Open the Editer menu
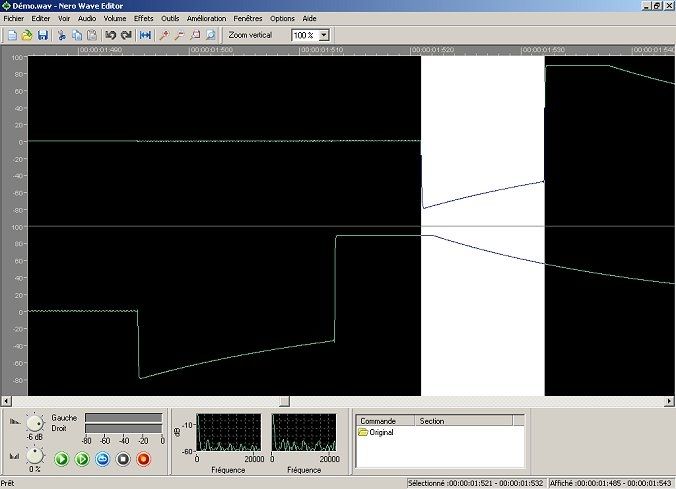The height and width of the screenshot is (489, 676). coord(41,19)
